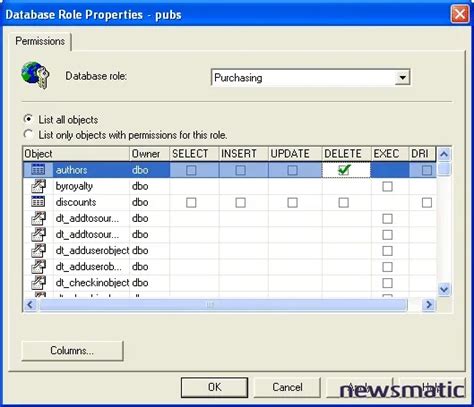Screen dimensions: 474x407
Task: Click horizontal scrollbar right arrow
Action: [429, 305]
